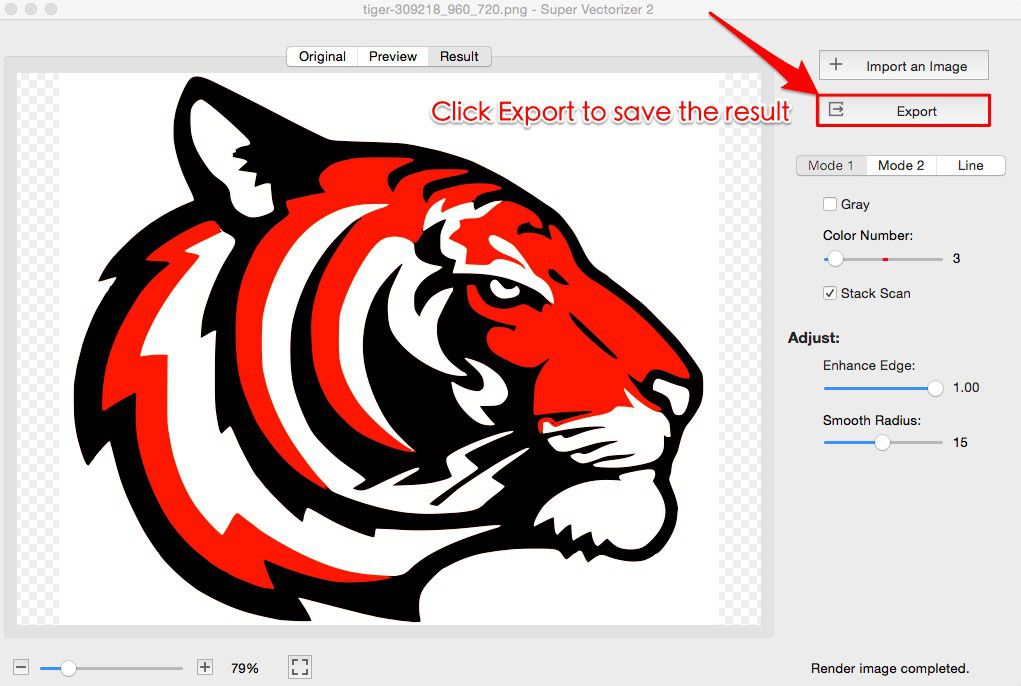The image size is (1021, 686).
Task: Switch to the Preview tab
Action: tap(392, 56)
